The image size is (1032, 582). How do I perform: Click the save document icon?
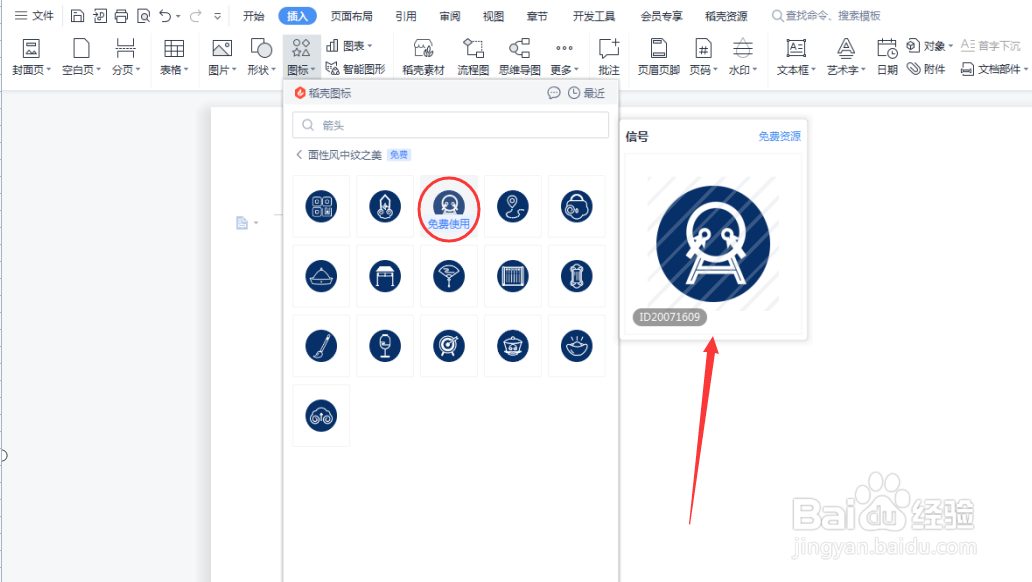pos(77,16)
